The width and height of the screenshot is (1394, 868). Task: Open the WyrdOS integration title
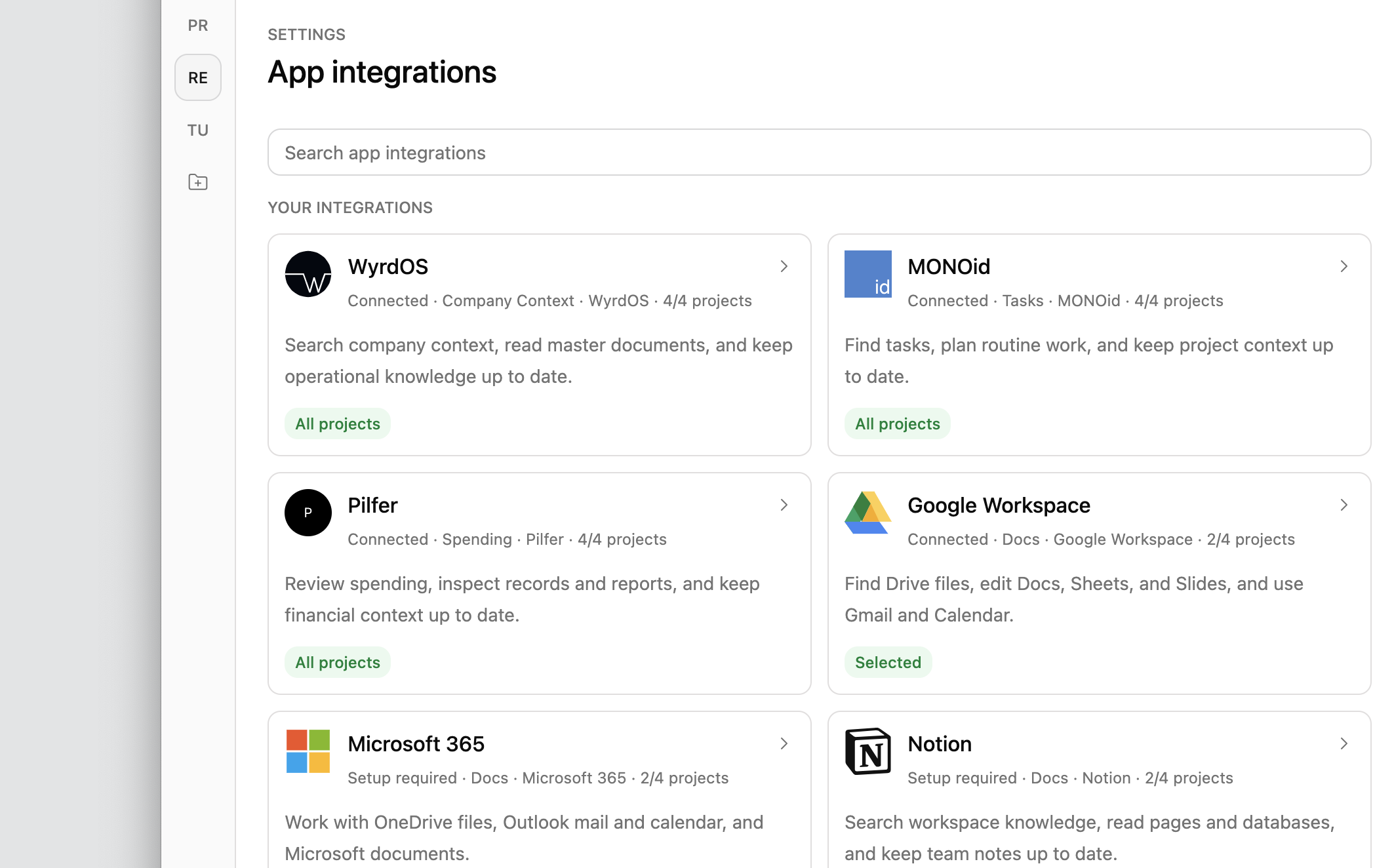388,267
